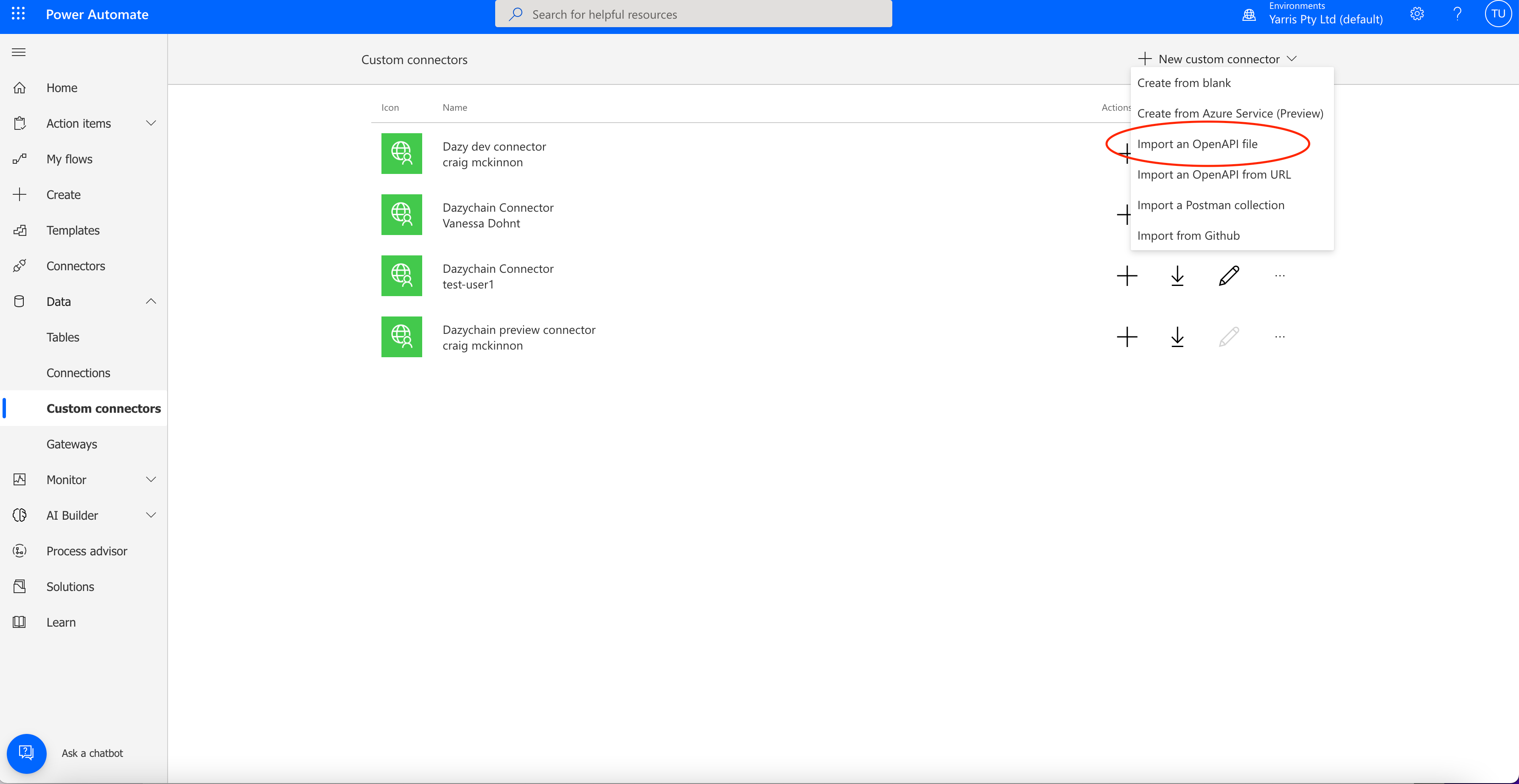Image resolution: width=1519 pixels, height=784 pixels.
Task: Edit the Dazychain Connector test-user1
Action: pyautogui.click(x=1229, y=276)
